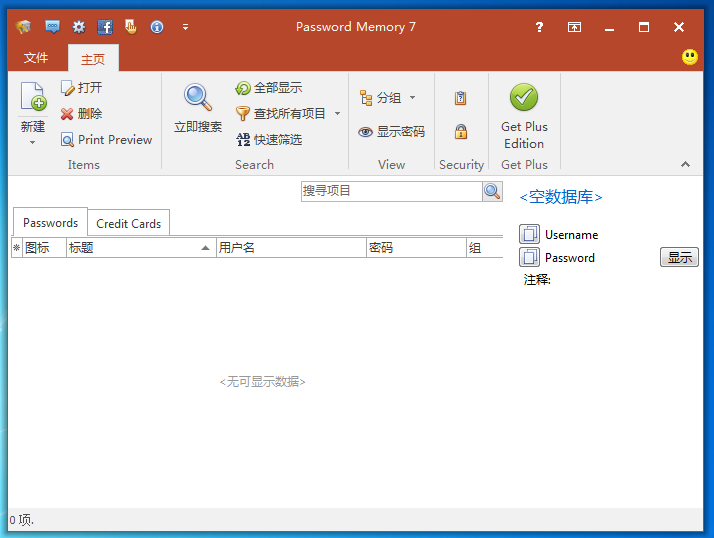Select the 主页 ribbon tab
This screenshot has height=538, width=714.
pyautogui.click(x=93, y=59)
